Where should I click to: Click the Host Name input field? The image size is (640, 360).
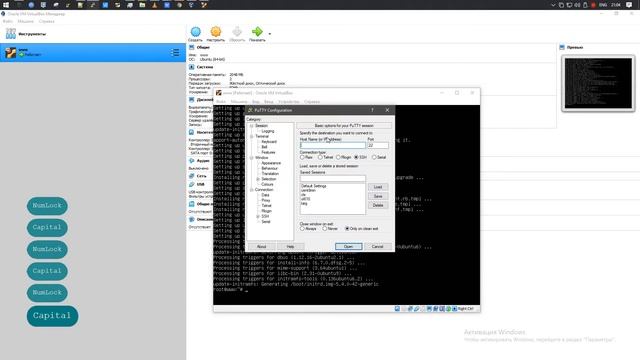333,145
